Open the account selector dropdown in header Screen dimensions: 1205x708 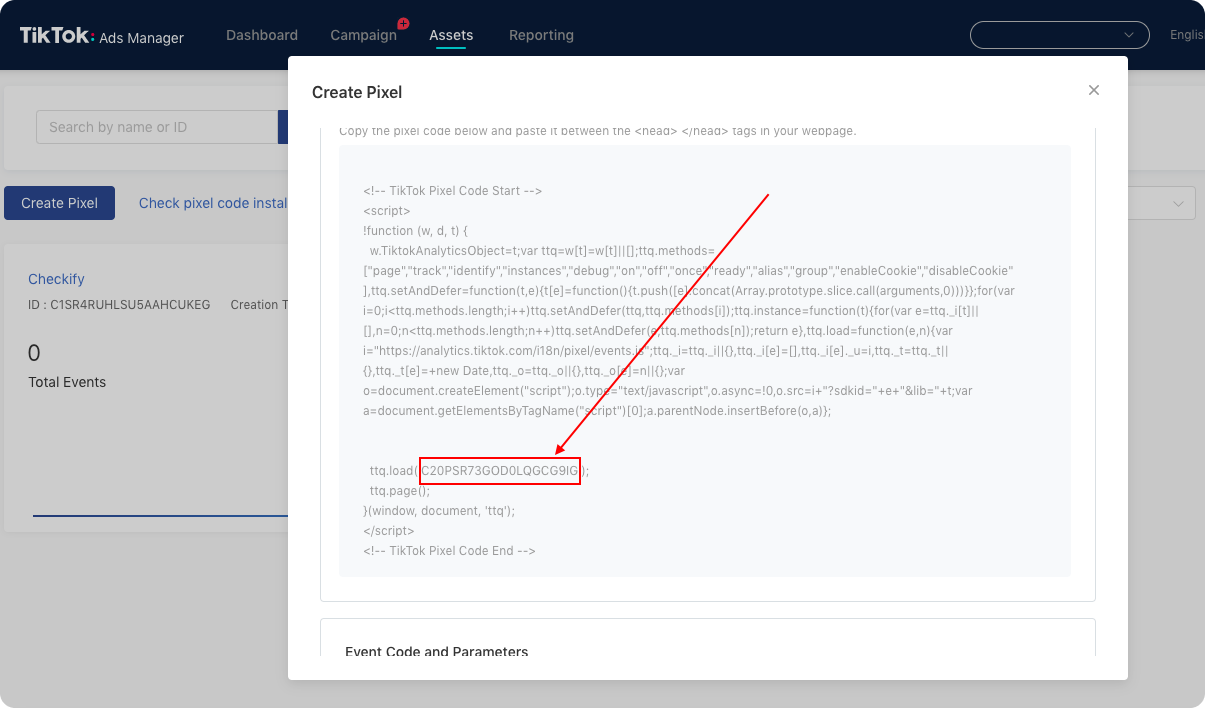(x=1059, y=35)
